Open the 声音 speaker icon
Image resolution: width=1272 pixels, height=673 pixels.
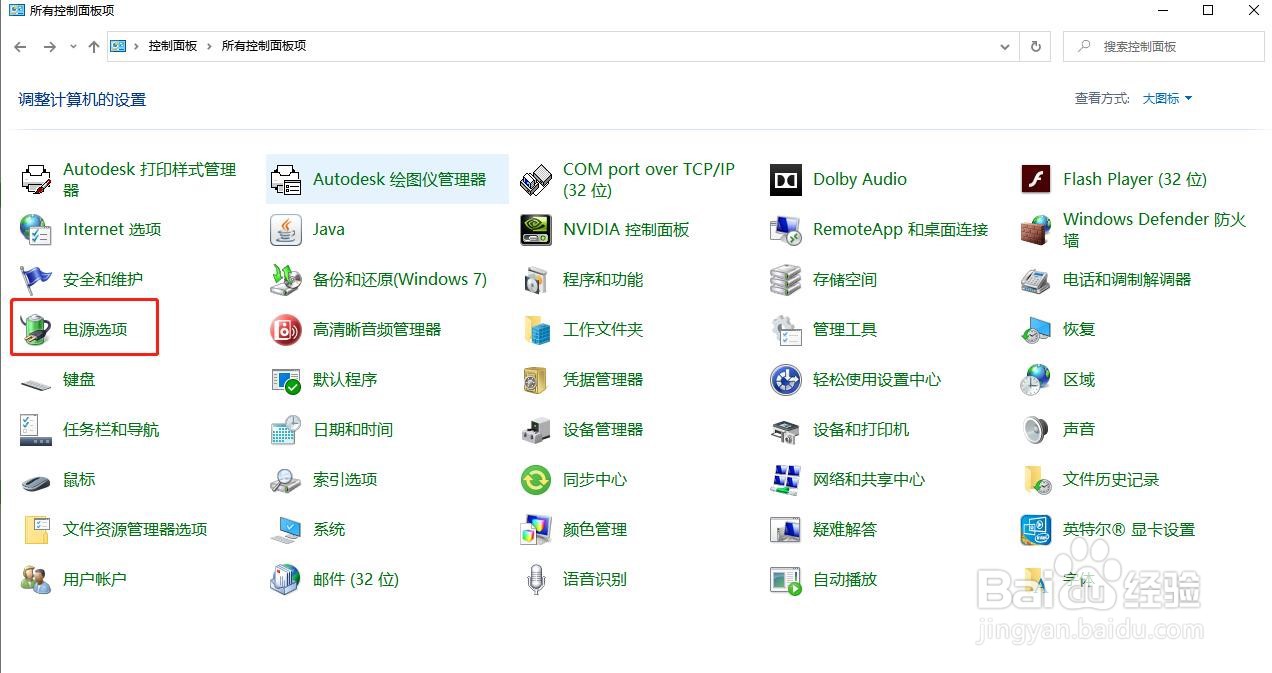[x=1036, y=430]
